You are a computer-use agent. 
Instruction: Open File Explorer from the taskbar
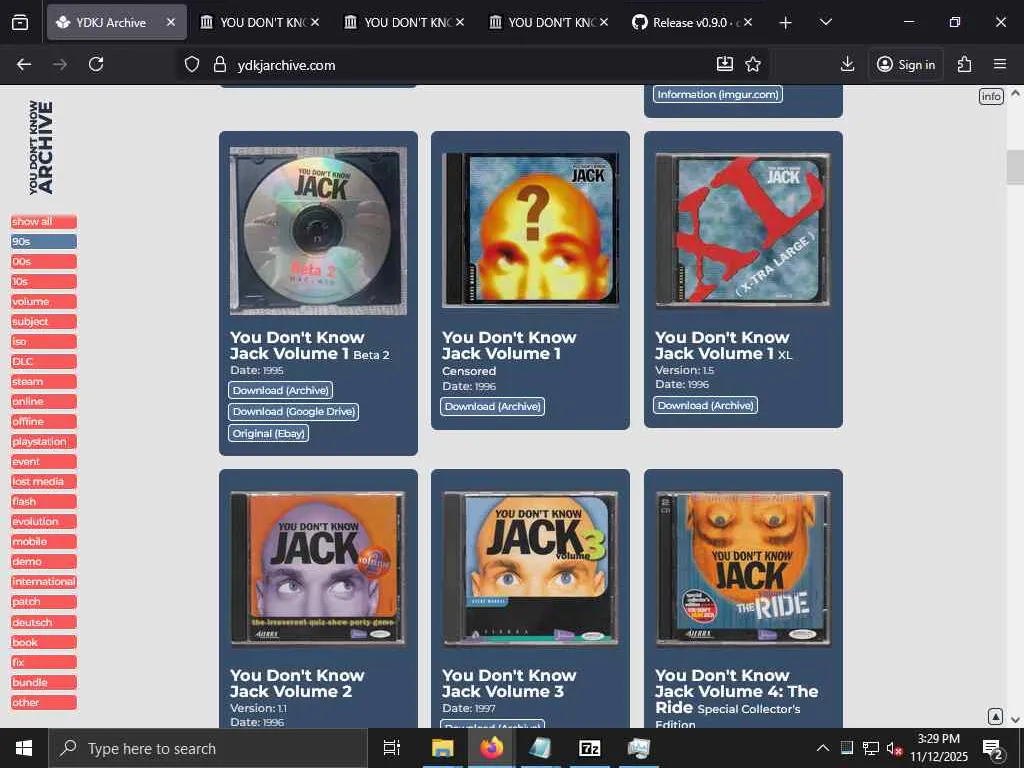(x=442, y=748)
